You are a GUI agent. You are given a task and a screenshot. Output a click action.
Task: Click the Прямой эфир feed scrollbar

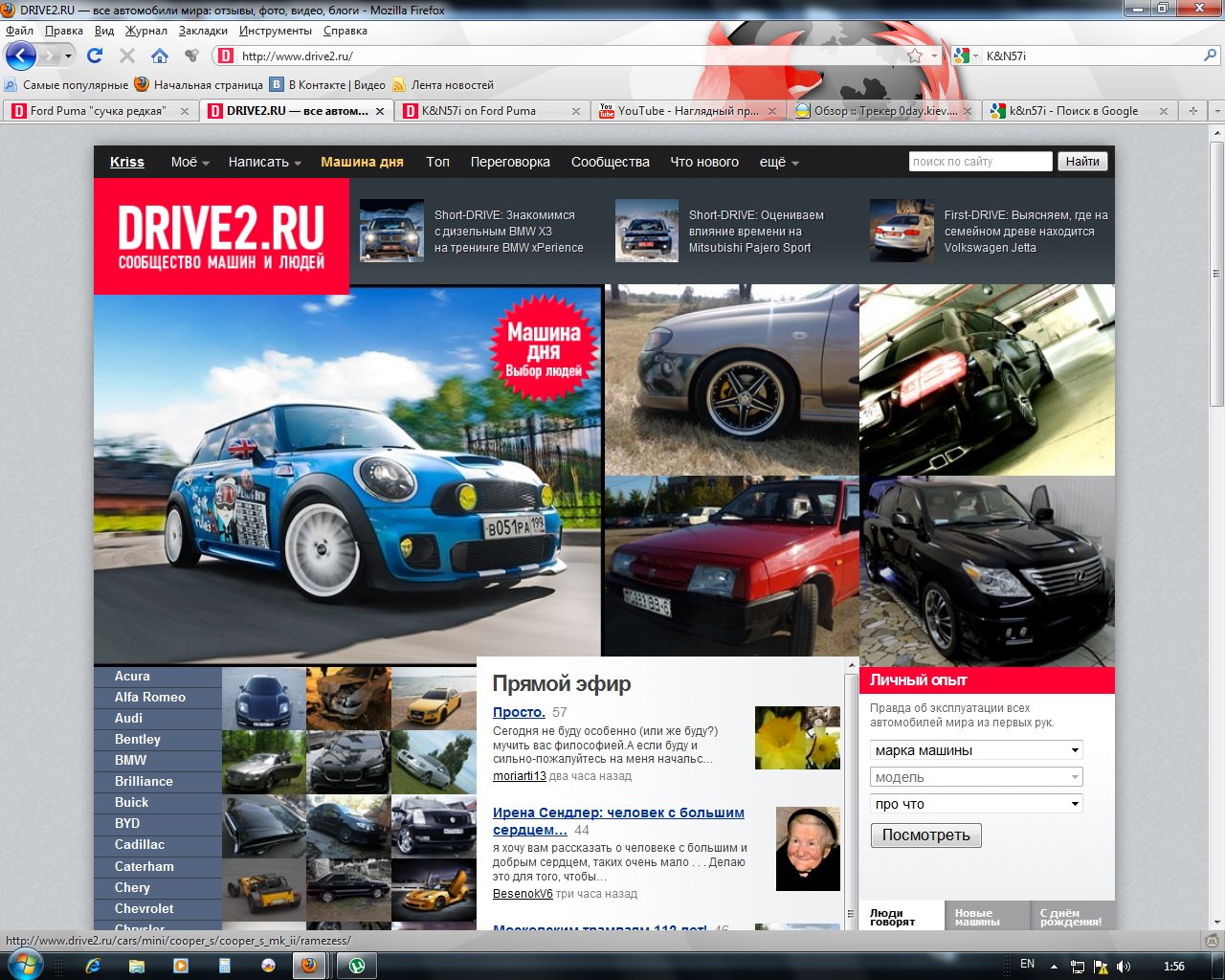[851, 794]
